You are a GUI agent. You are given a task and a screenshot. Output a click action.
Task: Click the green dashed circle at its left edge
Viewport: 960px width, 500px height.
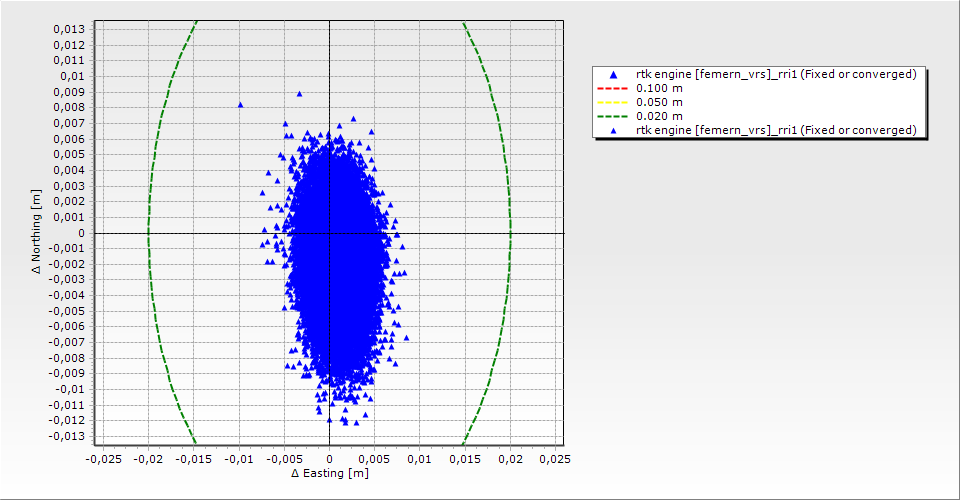coord(148,233)
